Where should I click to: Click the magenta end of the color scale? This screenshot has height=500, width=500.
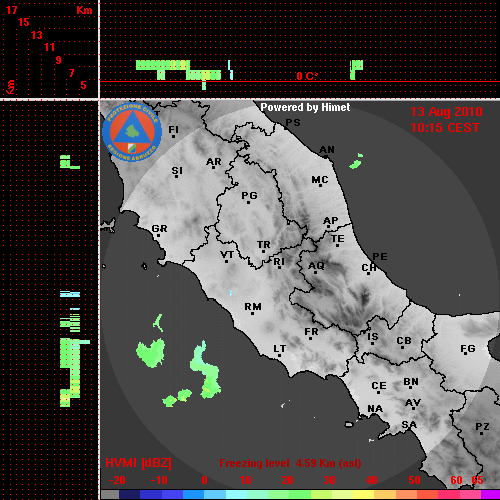[490, 494]
